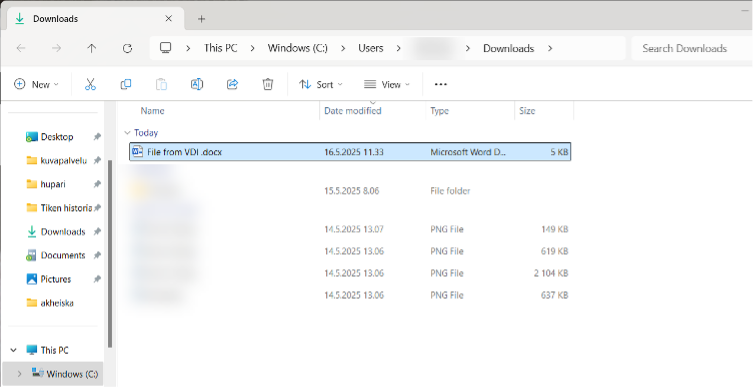Click pin icon next to Pictures
The width and height of the screenshot is (755, 388).
[x=97, y=279]
